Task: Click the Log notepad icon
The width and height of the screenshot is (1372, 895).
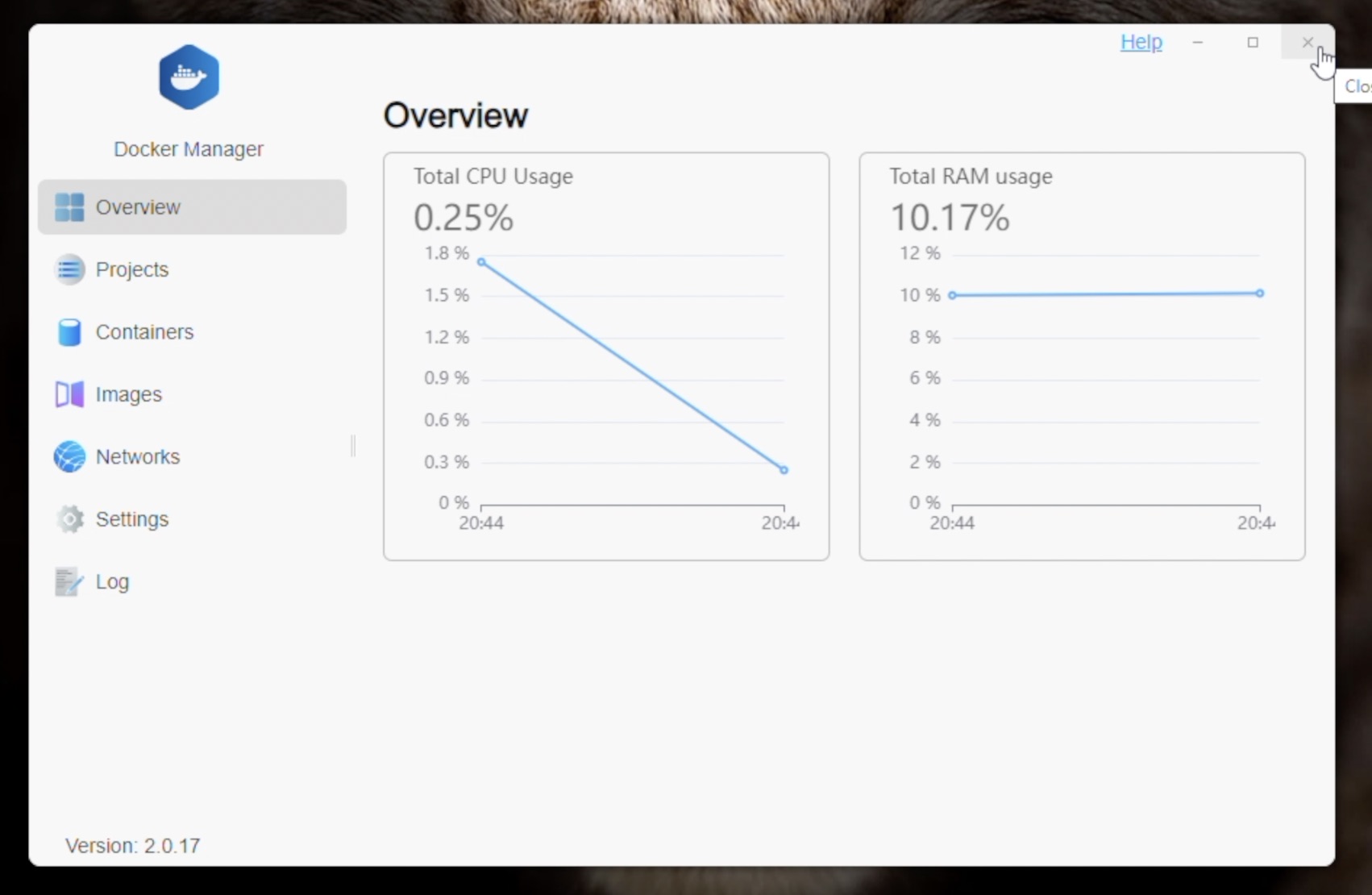Action: (69, 581)
